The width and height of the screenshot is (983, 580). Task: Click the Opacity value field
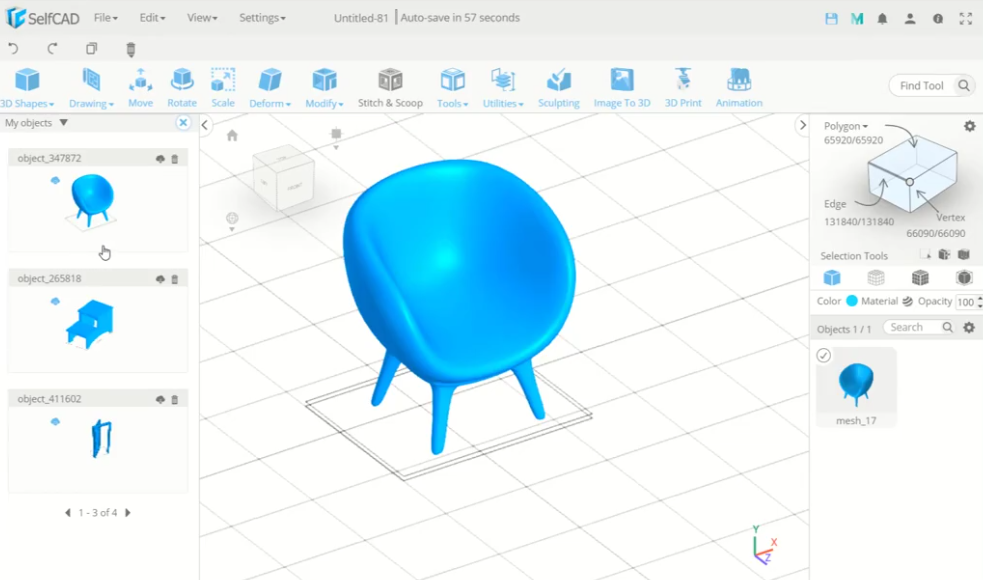coord(965,302)
